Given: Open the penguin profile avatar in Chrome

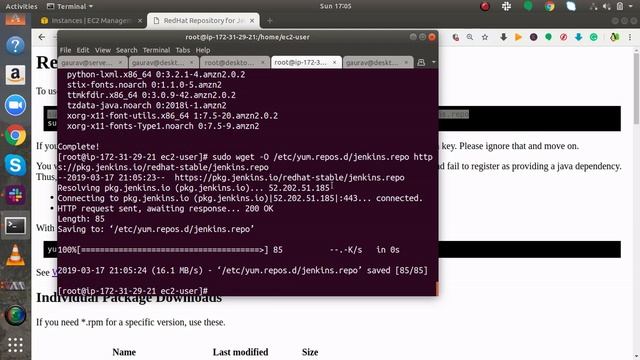Looking at the screenshot, I should [614, 37].
